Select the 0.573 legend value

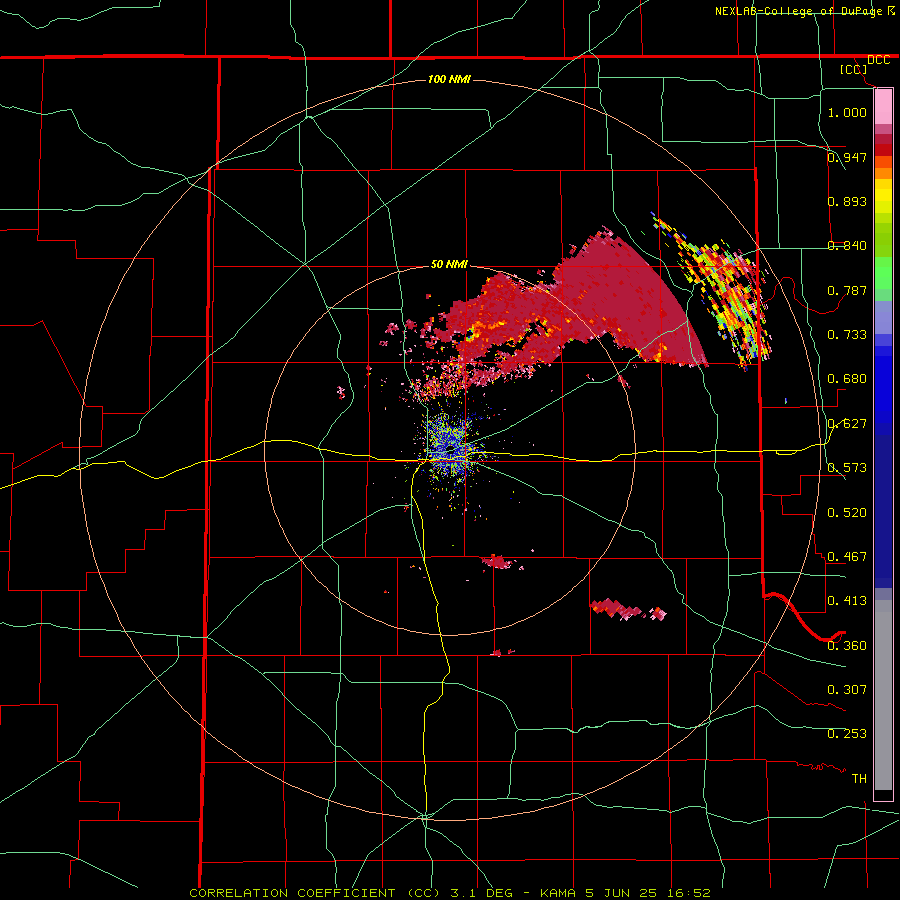(x=847, y=467)
